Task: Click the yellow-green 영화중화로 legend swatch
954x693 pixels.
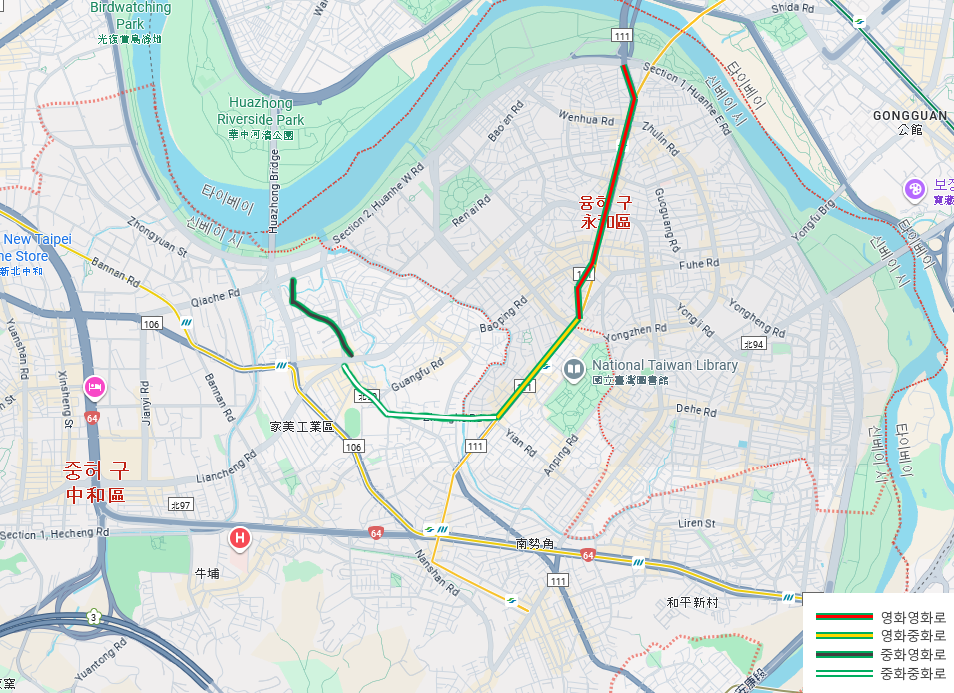Action: [x=844, y=636]
